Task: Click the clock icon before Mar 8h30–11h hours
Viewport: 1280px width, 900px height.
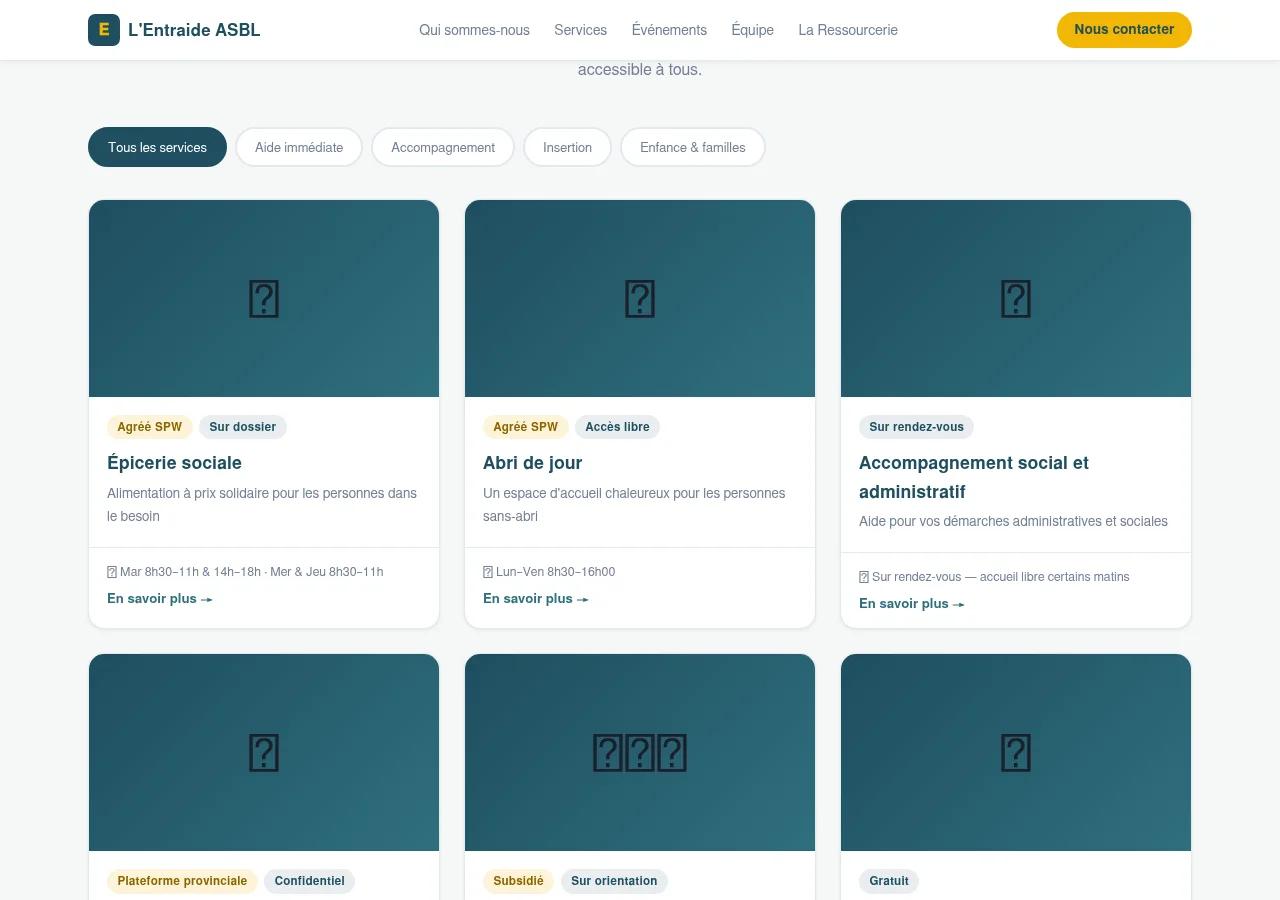Action: [112, 572]
